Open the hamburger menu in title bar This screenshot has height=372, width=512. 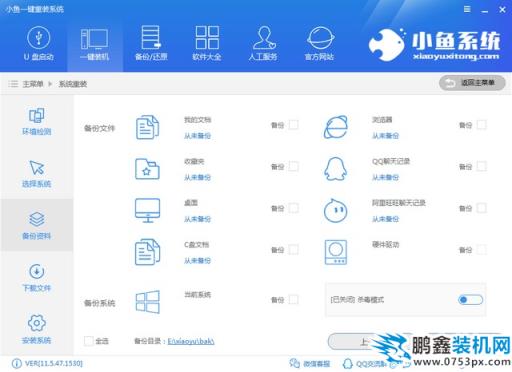click(x=467, y=9)
